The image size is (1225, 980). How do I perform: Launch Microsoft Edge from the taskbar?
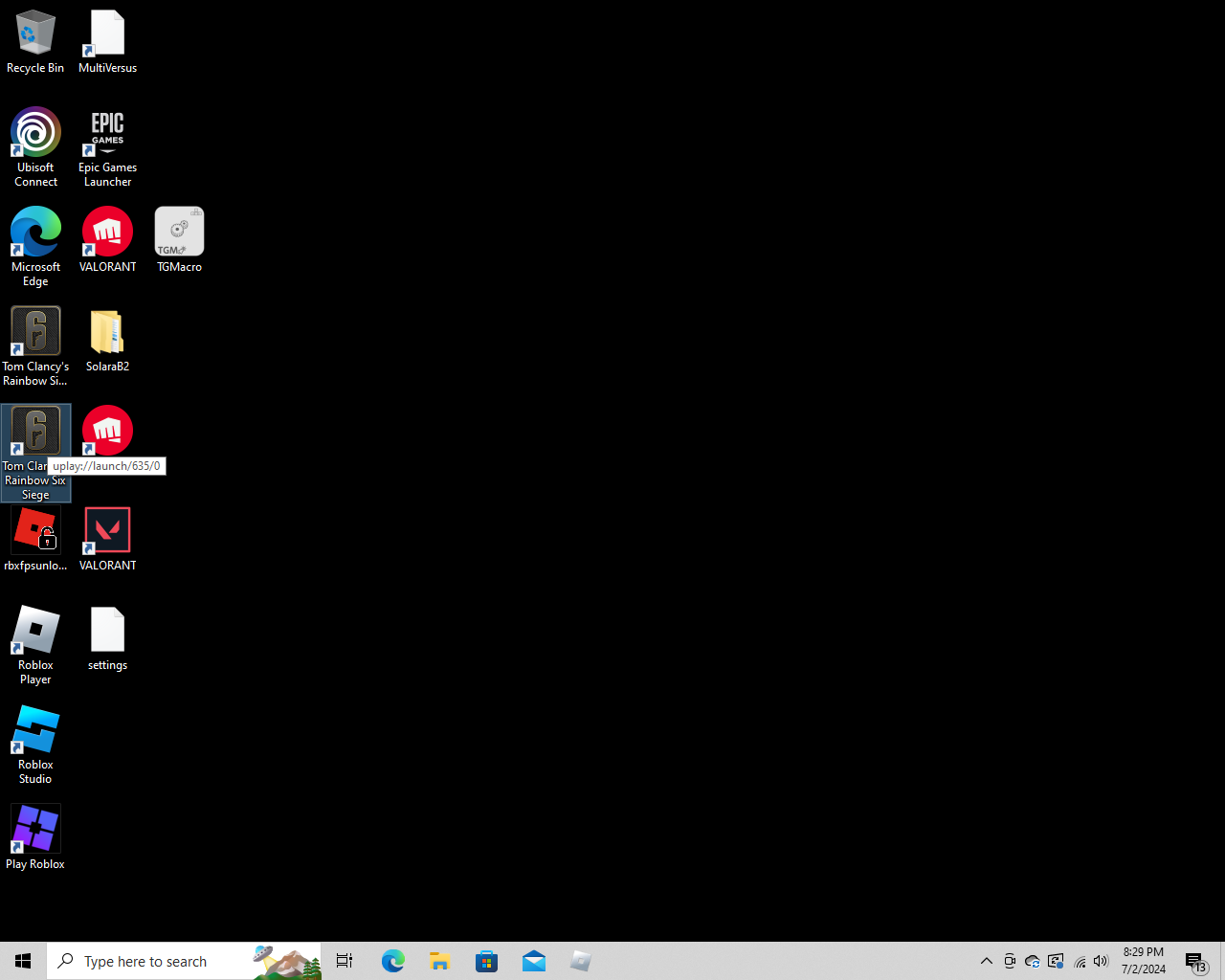coord(392,961)
